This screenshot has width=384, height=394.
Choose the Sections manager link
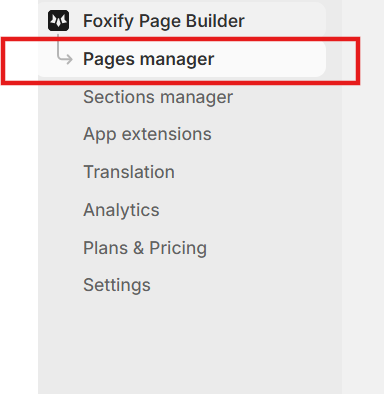pyautogui.click(x=158, y=97)
